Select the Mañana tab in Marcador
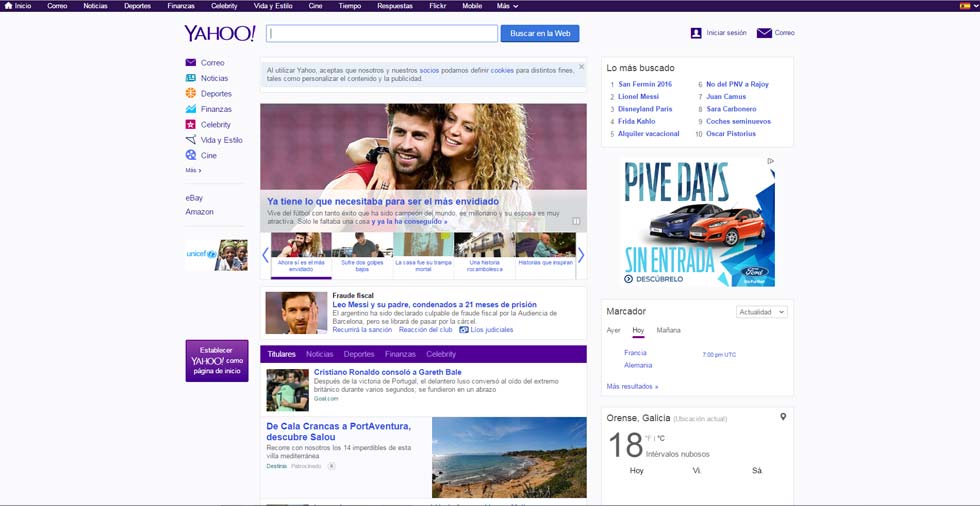The height and width of the screenshot is (506, 980). 668,330
